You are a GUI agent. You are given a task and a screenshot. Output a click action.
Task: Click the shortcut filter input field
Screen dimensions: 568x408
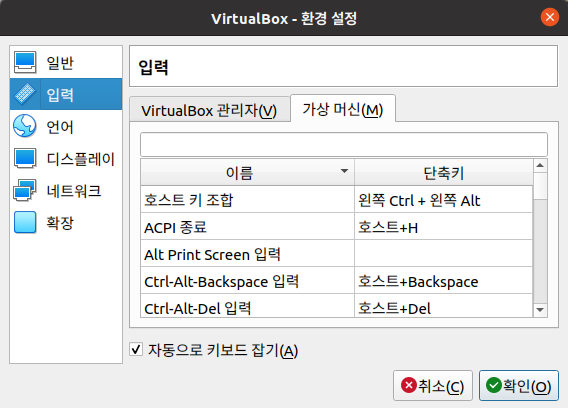[x=344, y=144]
